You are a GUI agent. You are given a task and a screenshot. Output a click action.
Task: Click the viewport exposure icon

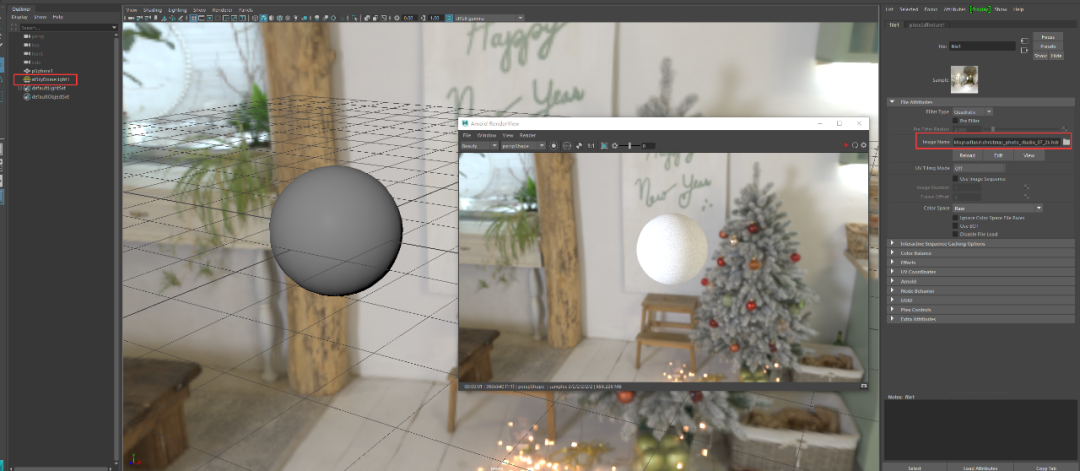click(x=397, y=17)
